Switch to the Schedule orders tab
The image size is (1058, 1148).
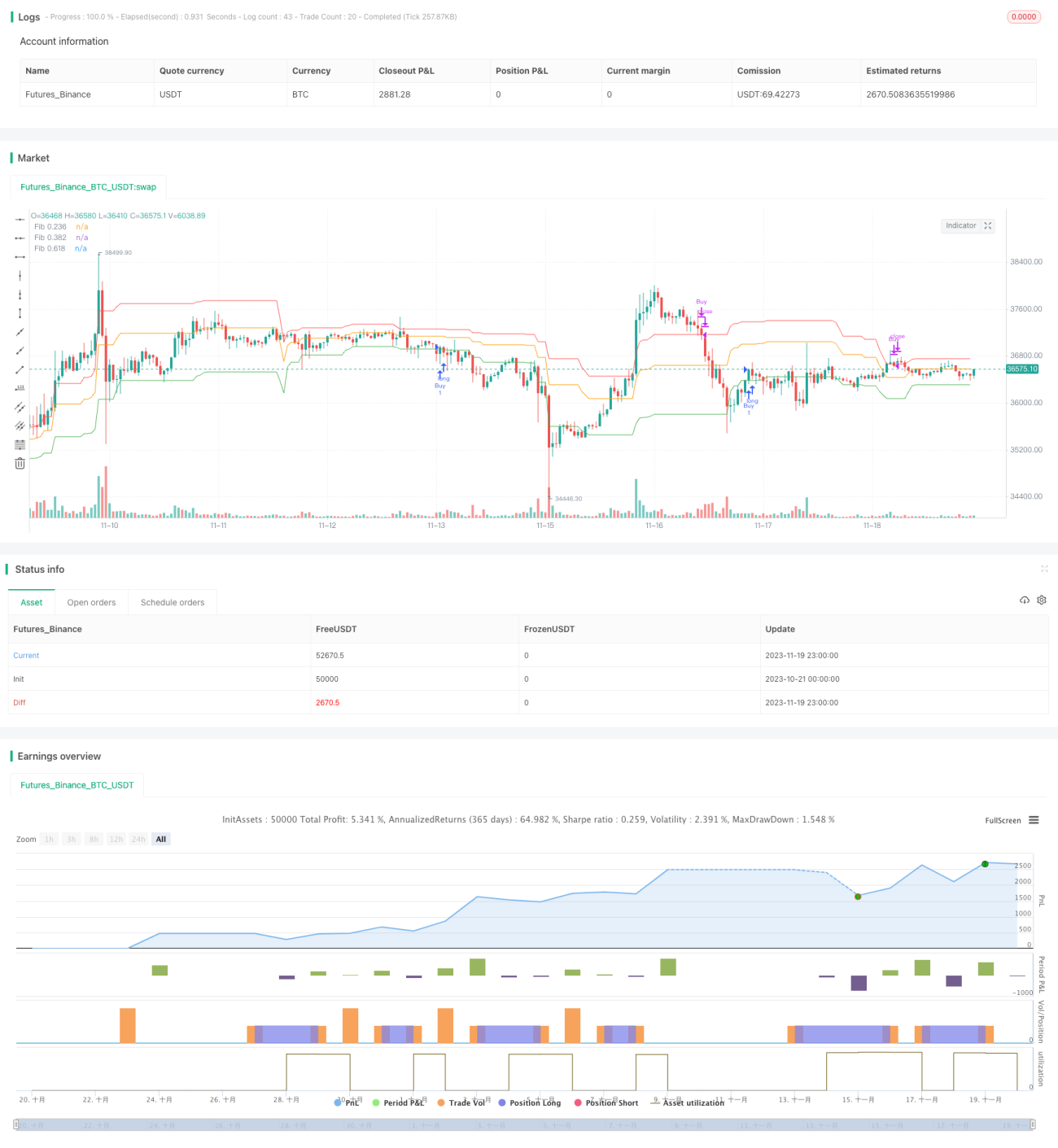point(173,602)
